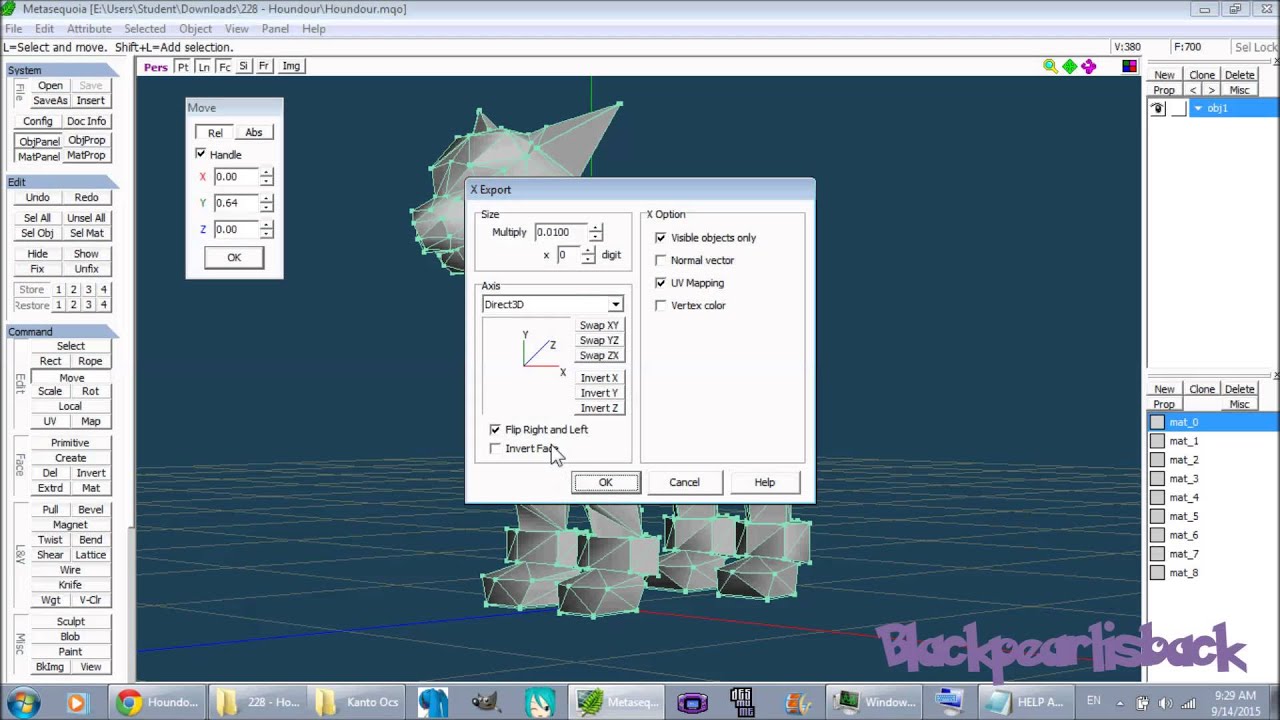The width and height of the screenshot is (1280, 720).
Task: Open the GIMP taskbar icon
Action: point(486,702)
